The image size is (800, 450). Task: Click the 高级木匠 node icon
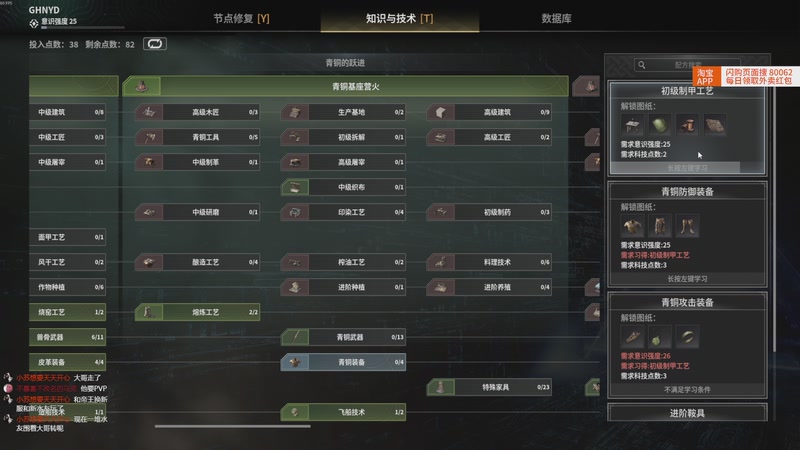click(x=149, y=112)
